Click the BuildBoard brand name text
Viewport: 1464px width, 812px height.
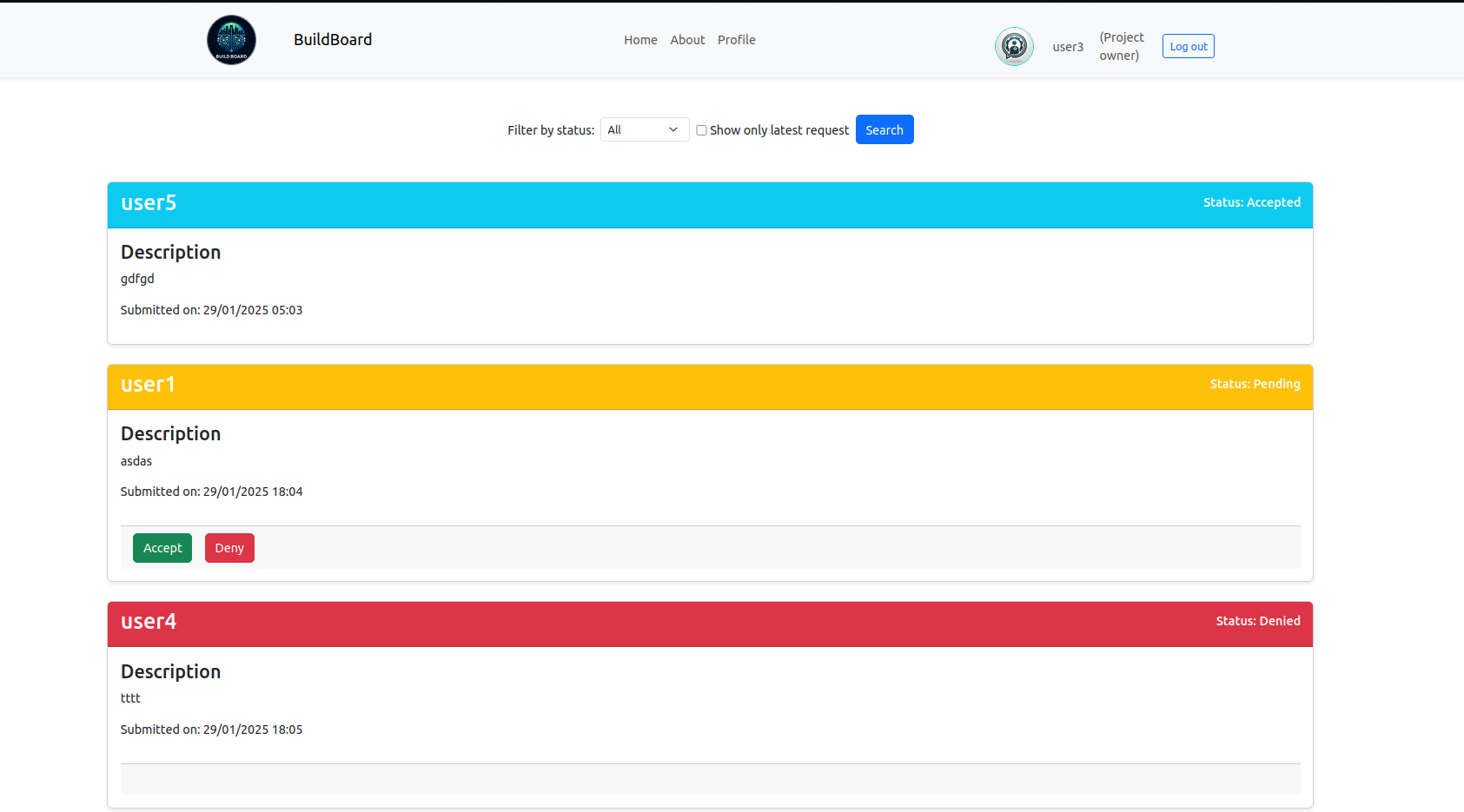(x=333, y=40)
